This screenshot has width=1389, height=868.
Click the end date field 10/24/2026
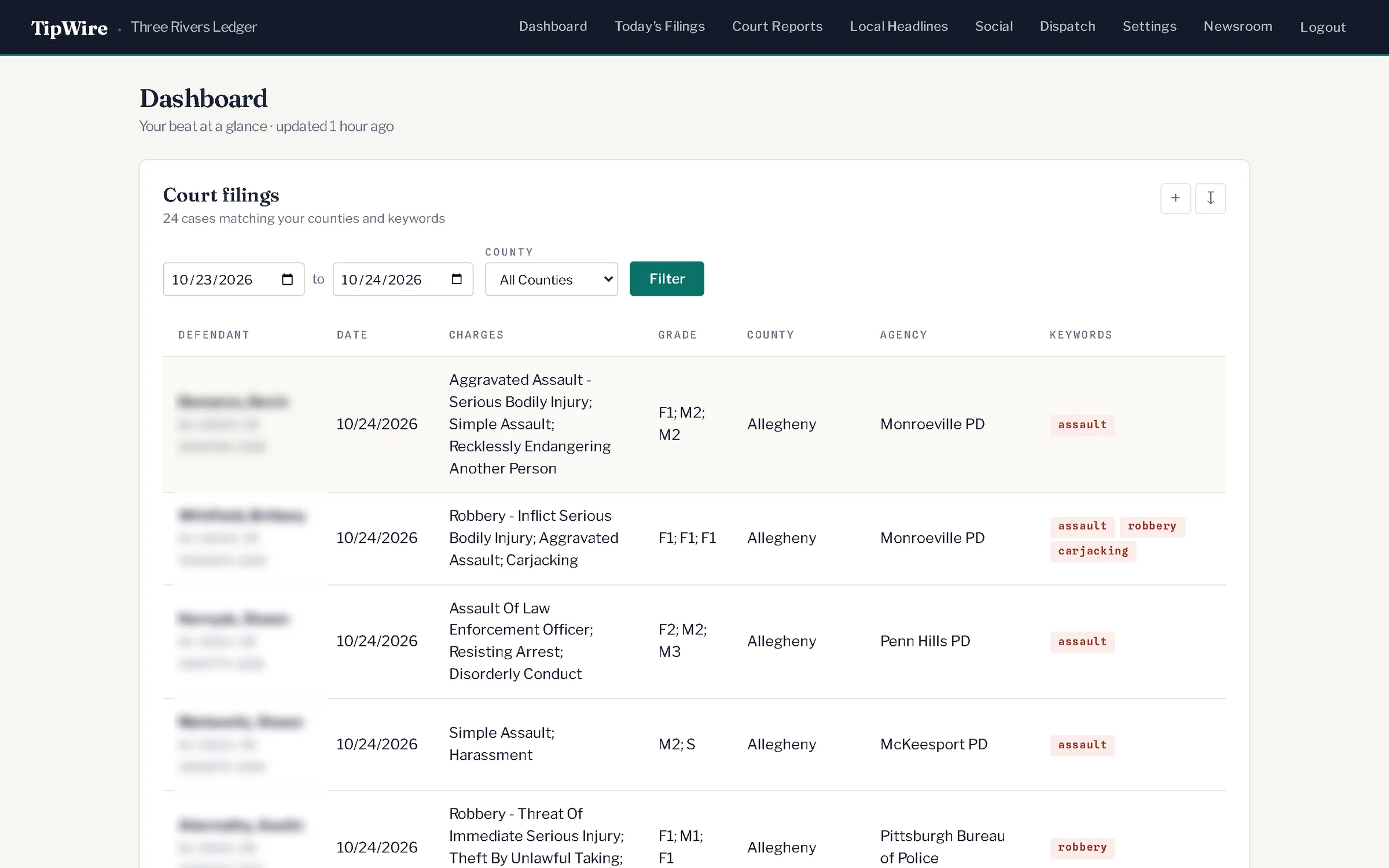click(403, 279)
